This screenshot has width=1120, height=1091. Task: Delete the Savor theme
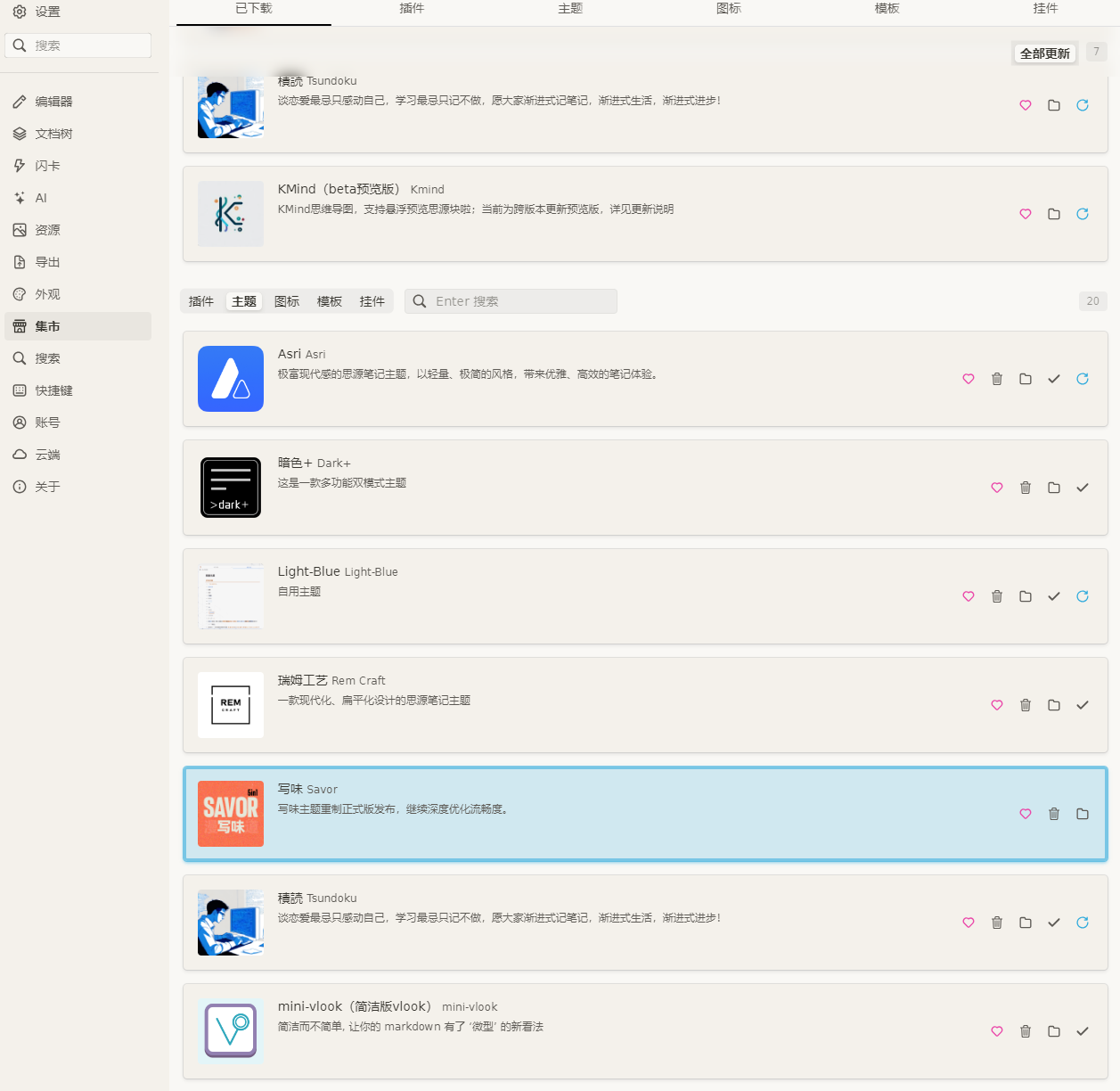[x=1054, y=814]
